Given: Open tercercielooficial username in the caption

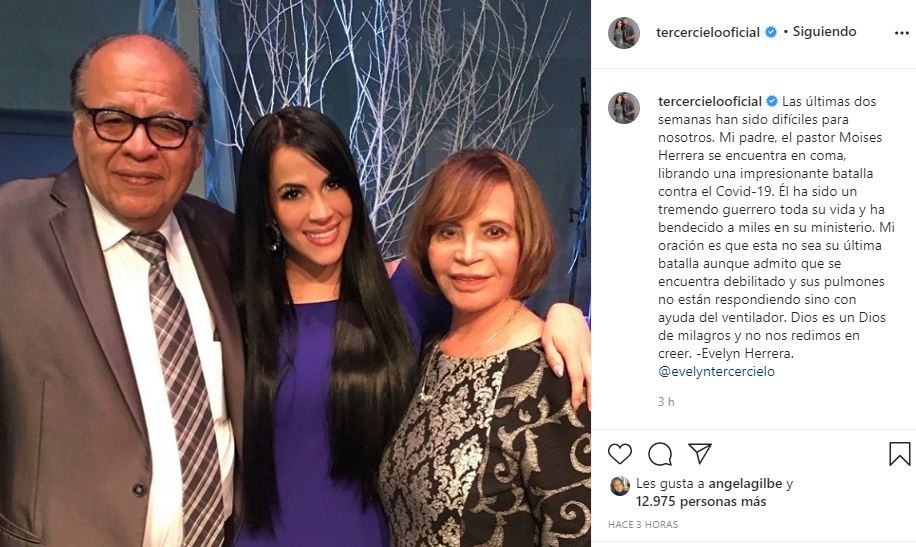Looking at the screenshot, I should pos(710,101).
